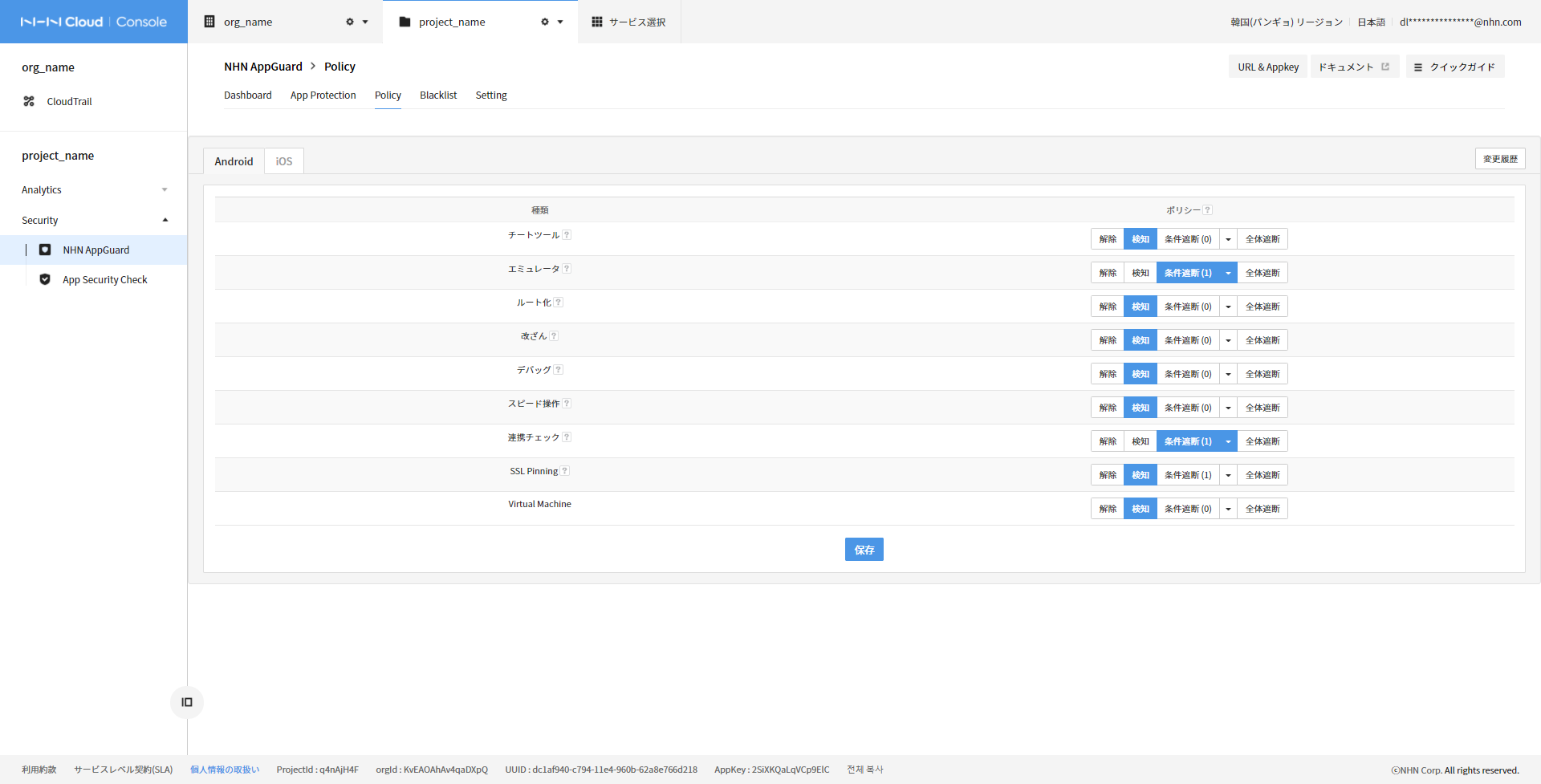
Task: Set 連携チェック policy to 検知
Action: 1141,441
